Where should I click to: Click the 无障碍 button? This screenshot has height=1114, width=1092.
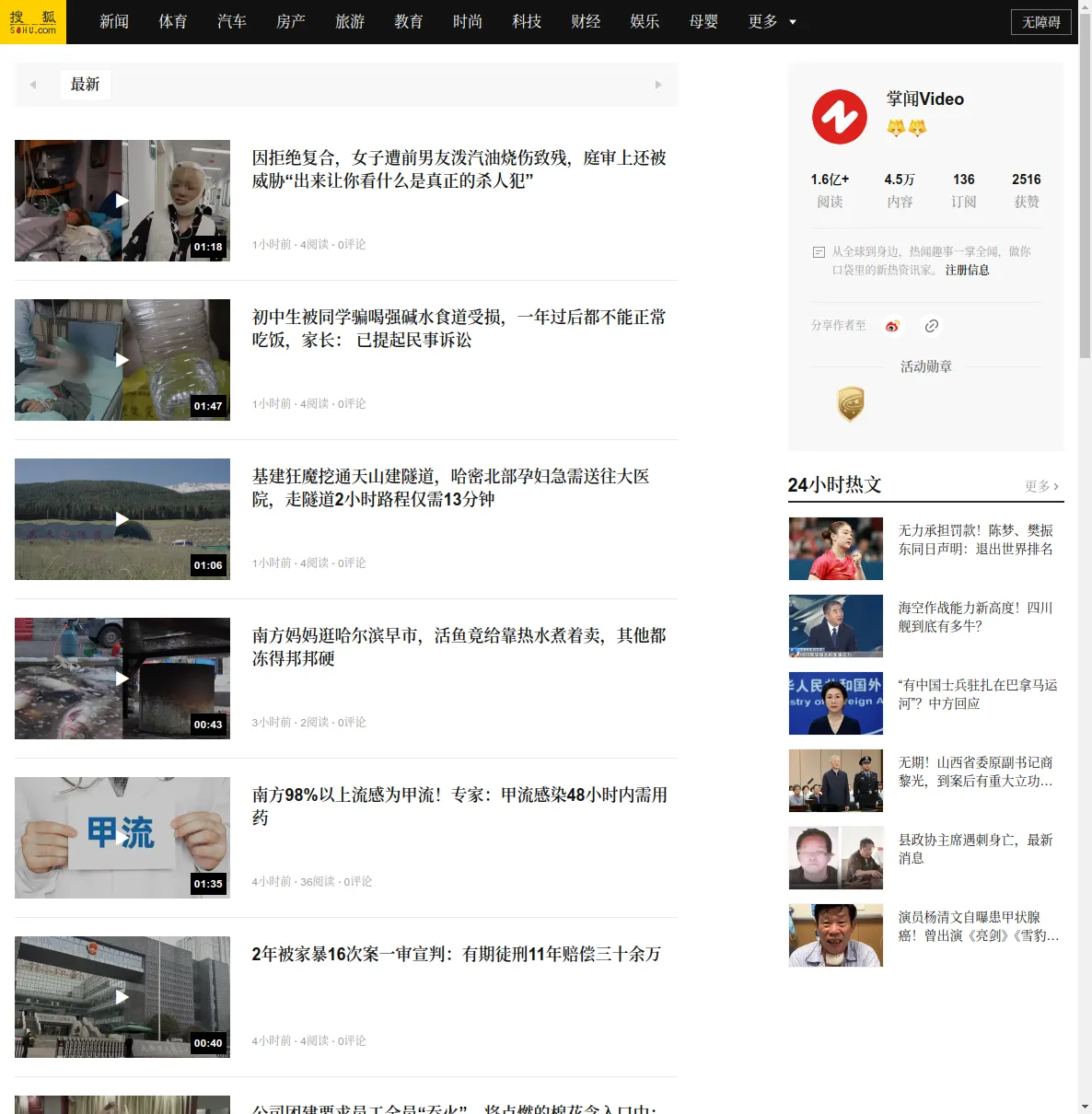[1041, 22]
